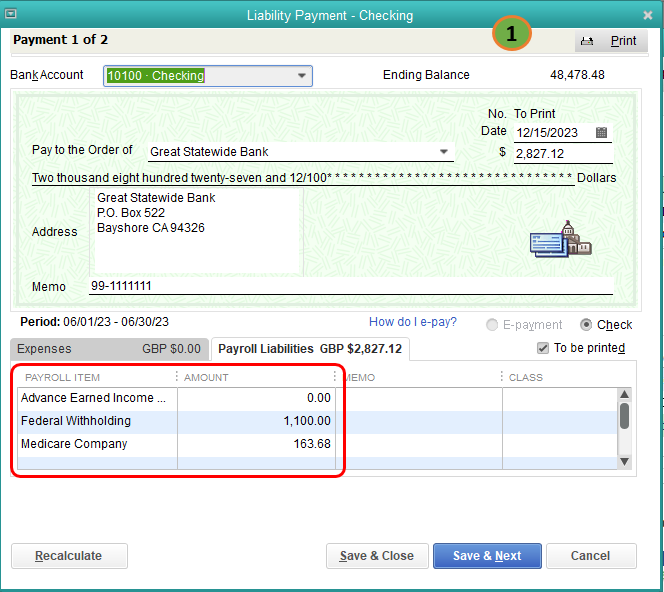
Task: Click the AMOUNT column header
Action: click(x=206, y=377)
